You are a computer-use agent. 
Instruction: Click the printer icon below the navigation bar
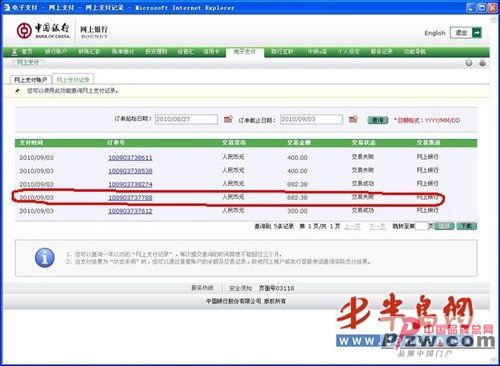coord(482,63)
